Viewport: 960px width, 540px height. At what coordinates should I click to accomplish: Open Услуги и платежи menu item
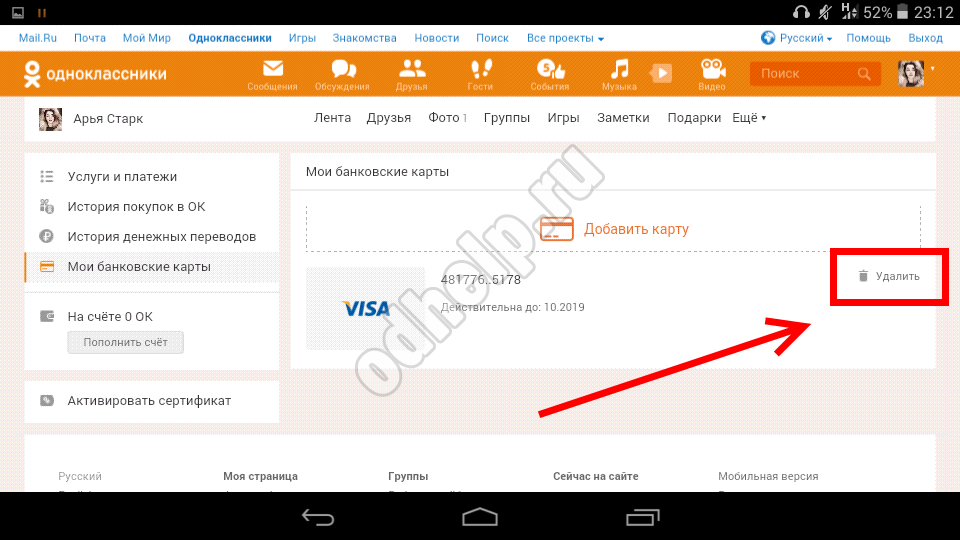coord(122,177)
